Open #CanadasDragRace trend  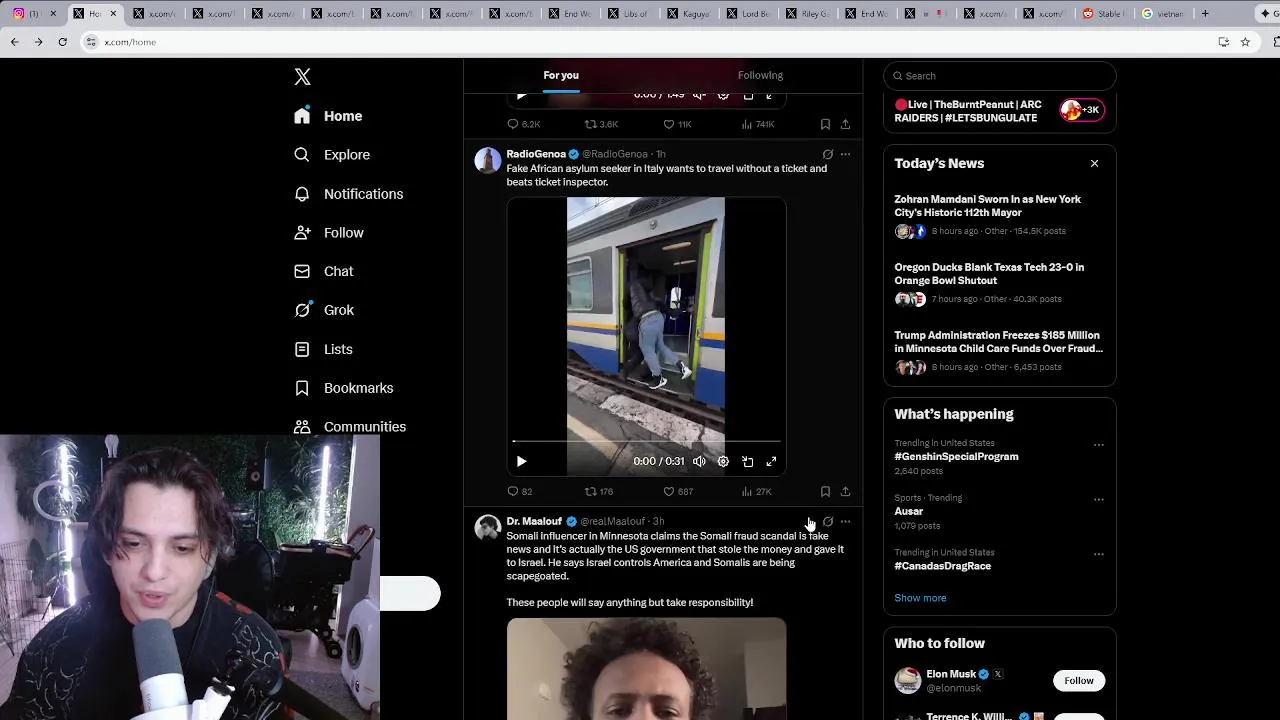tap(942, 566)
